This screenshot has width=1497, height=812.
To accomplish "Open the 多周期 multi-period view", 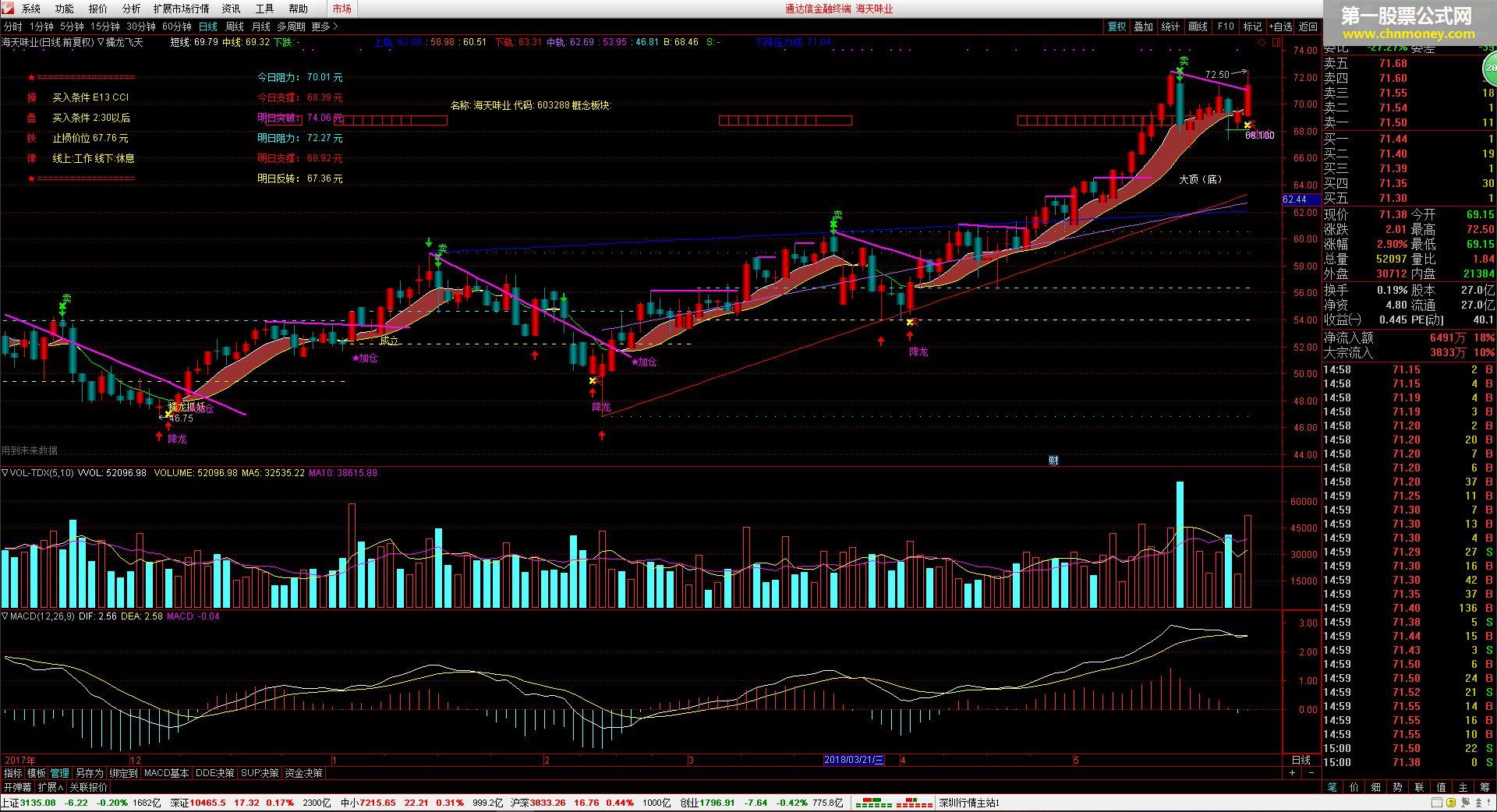I will pos(291,26).
